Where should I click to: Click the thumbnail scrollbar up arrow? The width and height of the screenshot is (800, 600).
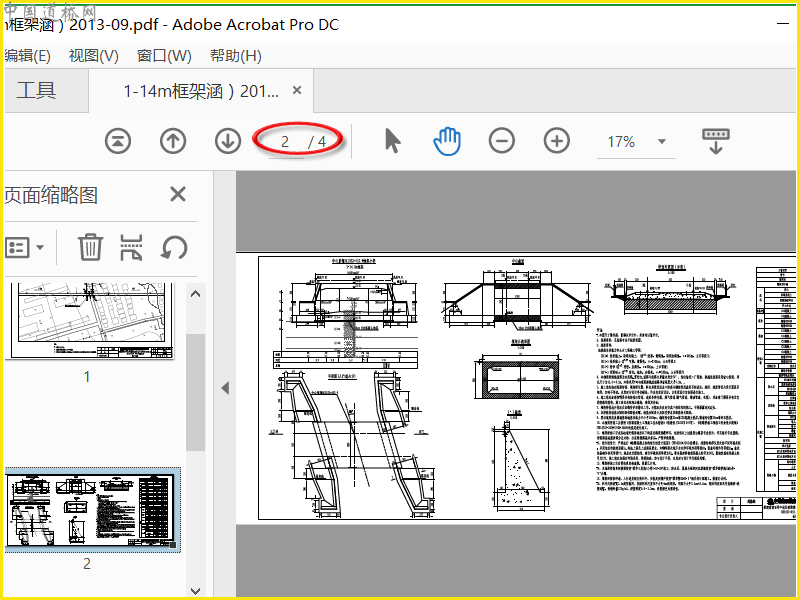[x=195, y=294]
